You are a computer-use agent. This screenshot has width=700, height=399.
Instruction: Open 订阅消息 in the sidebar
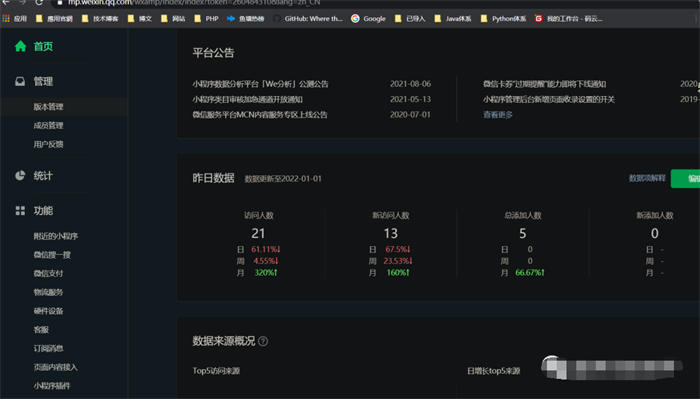(48, 349)
